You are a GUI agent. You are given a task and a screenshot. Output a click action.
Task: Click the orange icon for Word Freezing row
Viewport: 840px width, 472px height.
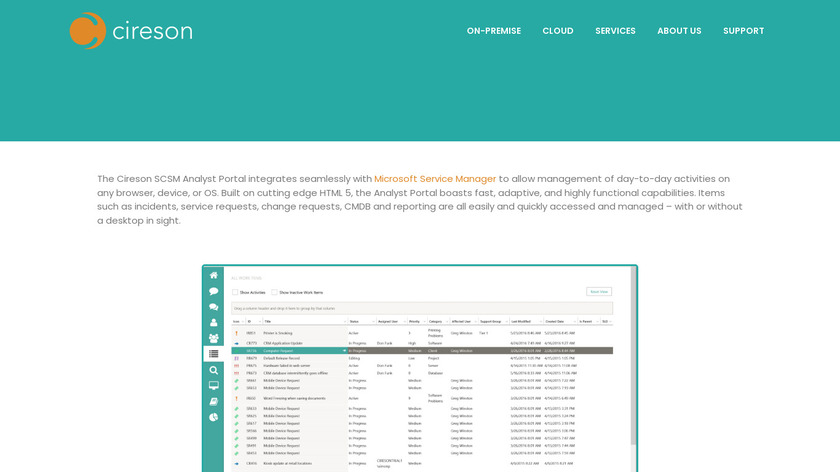click(x=236, y=399)
